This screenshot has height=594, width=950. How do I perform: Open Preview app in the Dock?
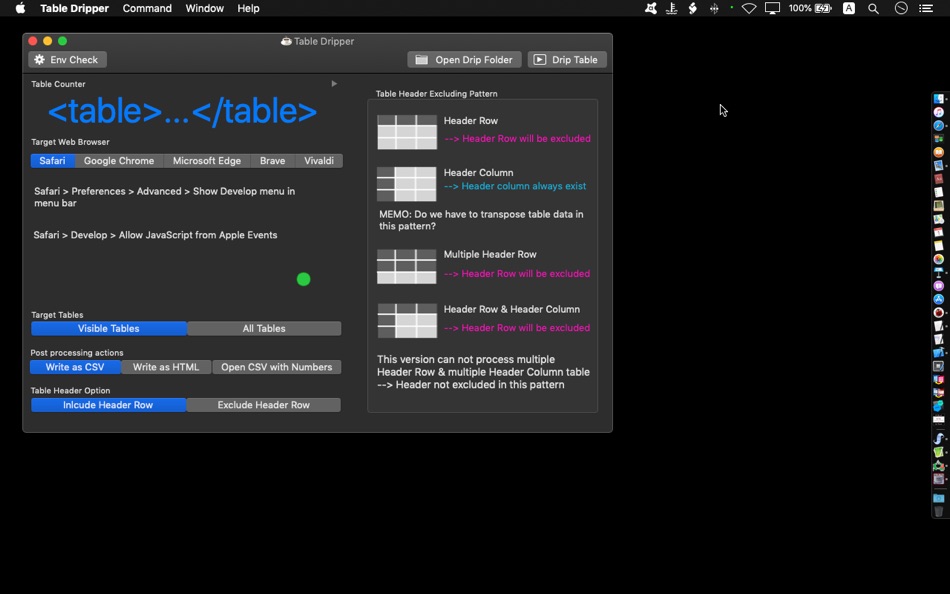pyautogui.click(x=938, y=165)
